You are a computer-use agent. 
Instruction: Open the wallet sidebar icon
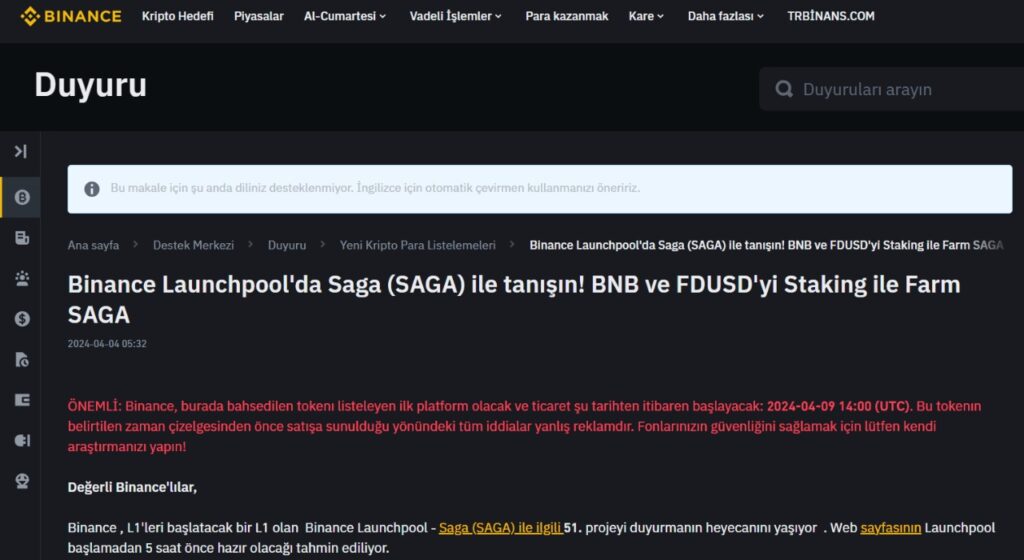(x=22, y=400)
